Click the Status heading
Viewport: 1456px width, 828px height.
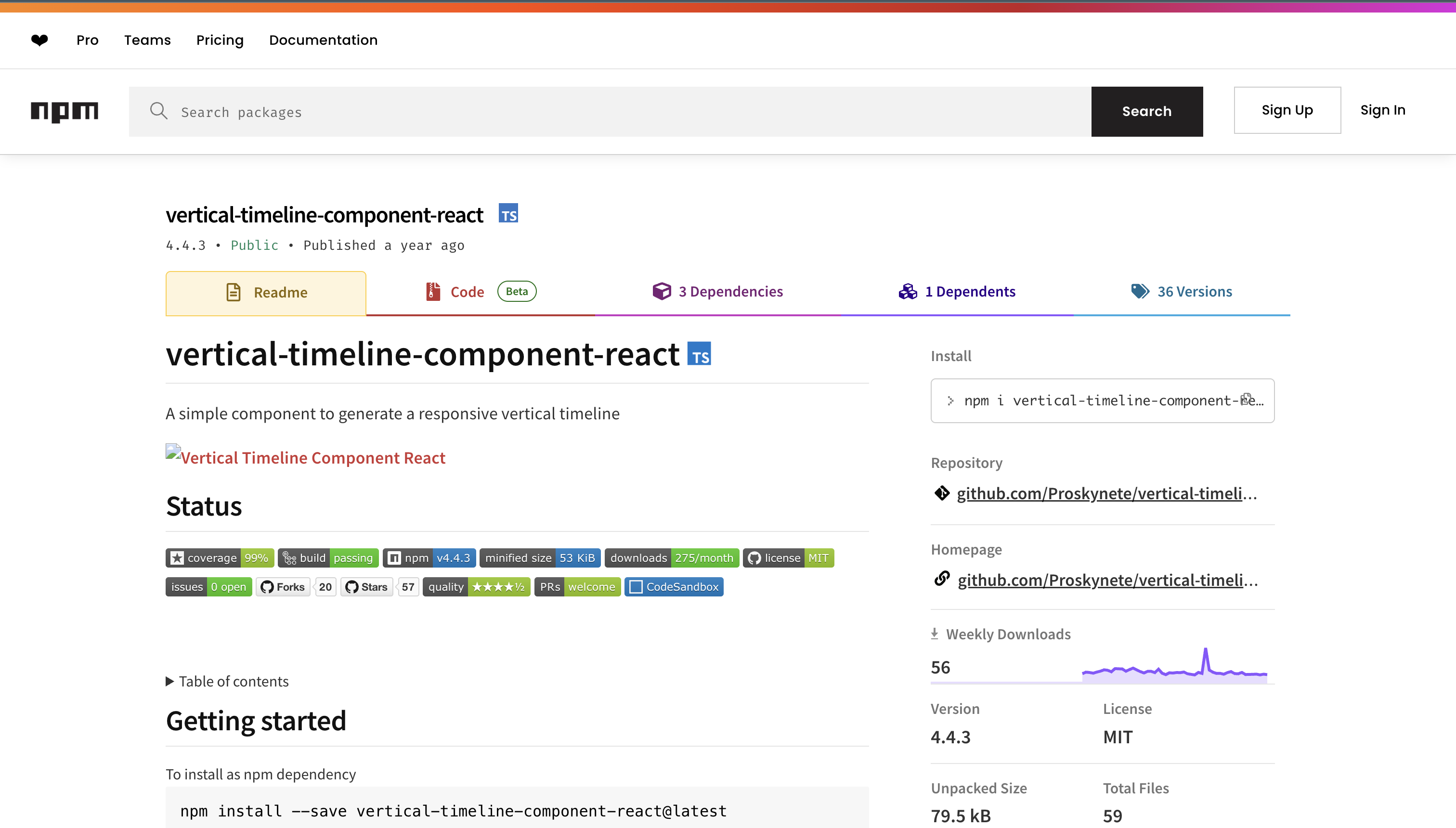(204, 505)
